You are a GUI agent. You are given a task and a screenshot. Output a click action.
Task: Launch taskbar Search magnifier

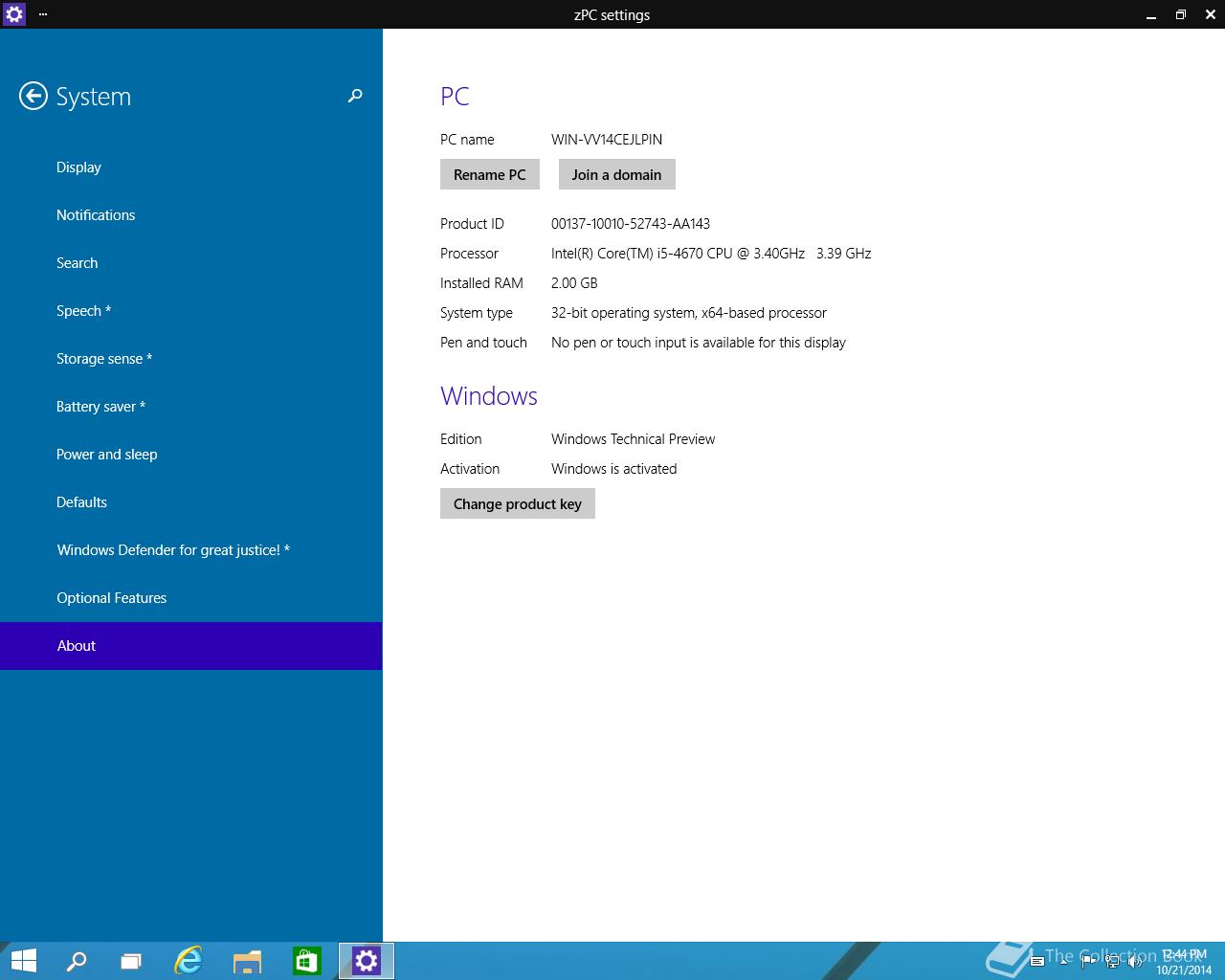(76, 961)
